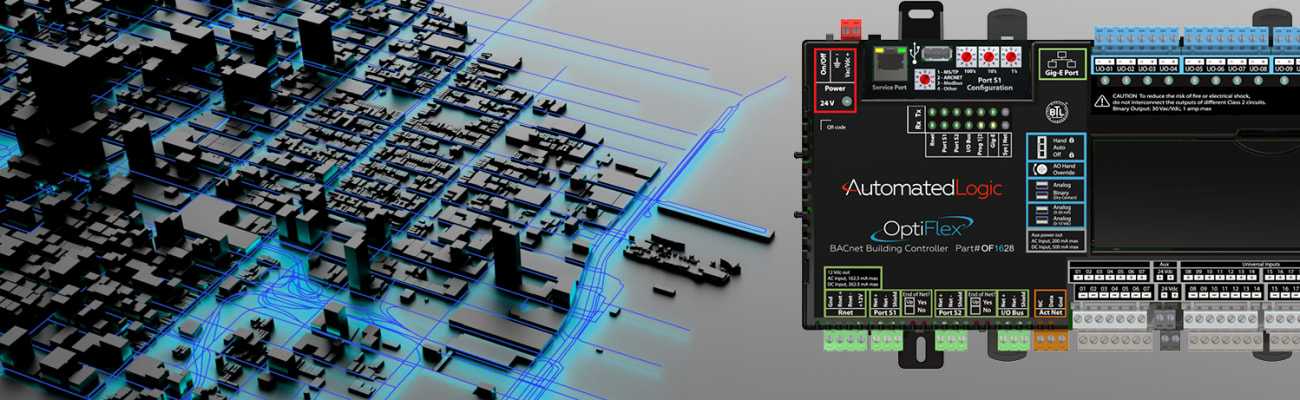The image size is (1300, 400).
Task: Click the QR code corner marker
Action: click(x=823, y=124)
